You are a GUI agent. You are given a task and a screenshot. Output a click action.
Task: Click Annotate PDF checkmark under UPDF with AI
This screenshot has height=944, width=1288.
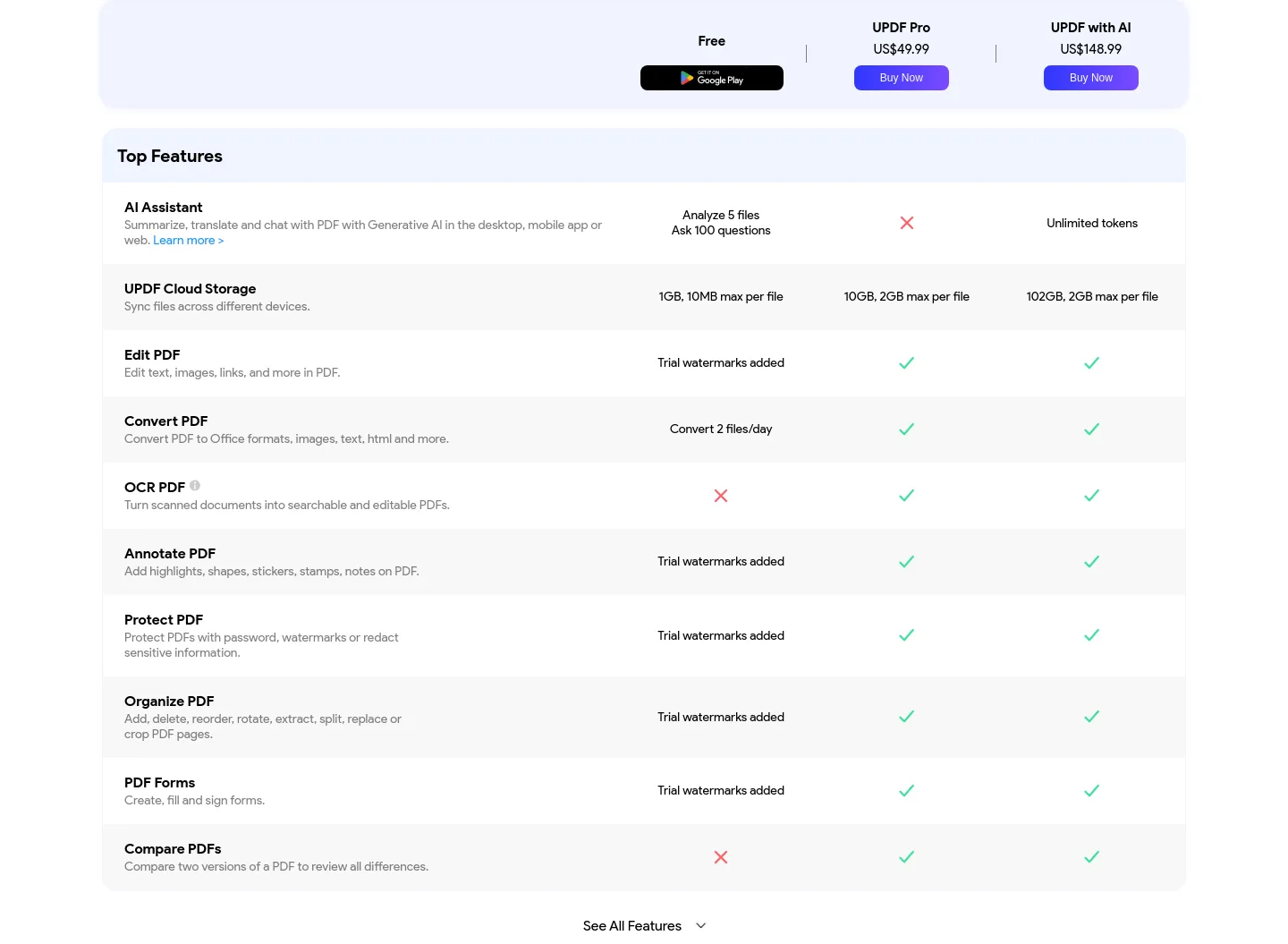point(1092,561)
